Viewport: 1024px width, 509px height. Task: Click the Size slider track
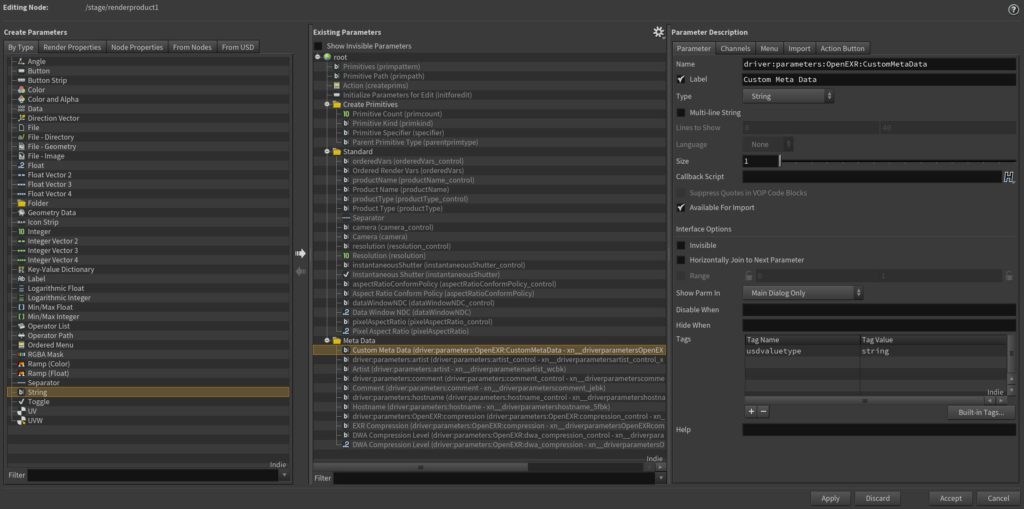click(897, 161)
